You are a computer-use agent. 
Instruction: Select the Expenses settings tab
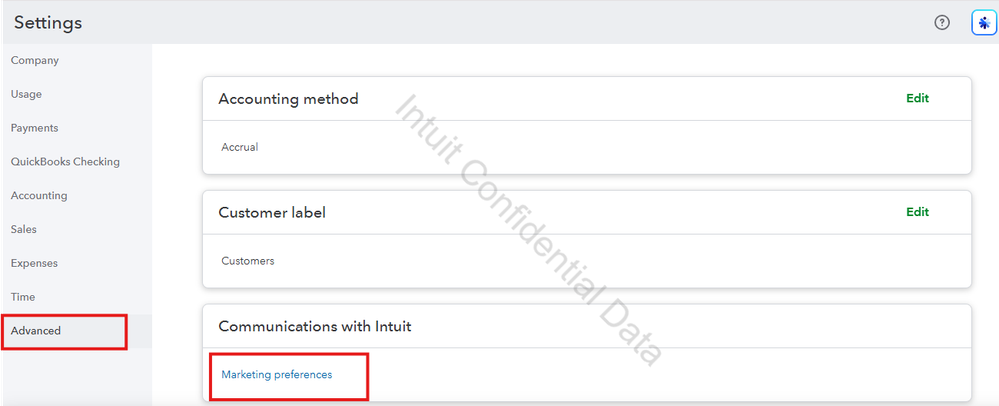(35, 263)
